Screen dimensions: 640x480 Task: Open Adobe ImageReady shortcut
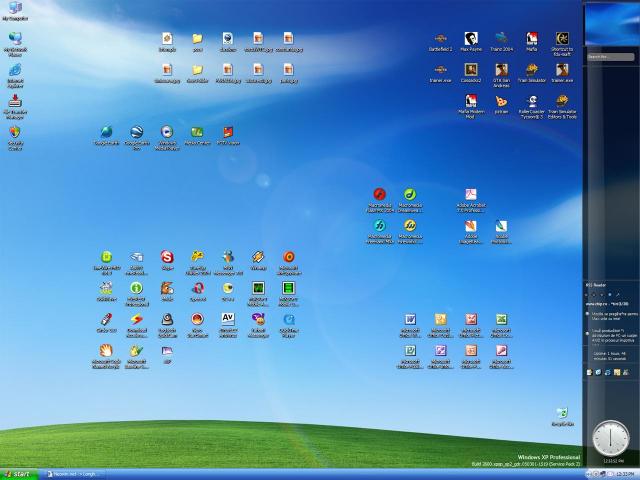pyautogui.click(x=471, y=232)
